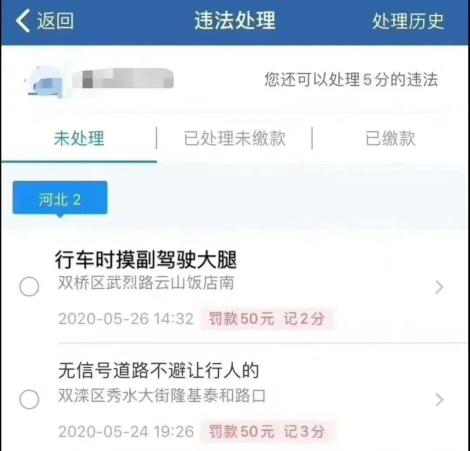Screen dimensions: 470x451
Task: Select radio for 无信号道路不避让行人的 violation
Action: pyautogui.click(x=29, y=399)
